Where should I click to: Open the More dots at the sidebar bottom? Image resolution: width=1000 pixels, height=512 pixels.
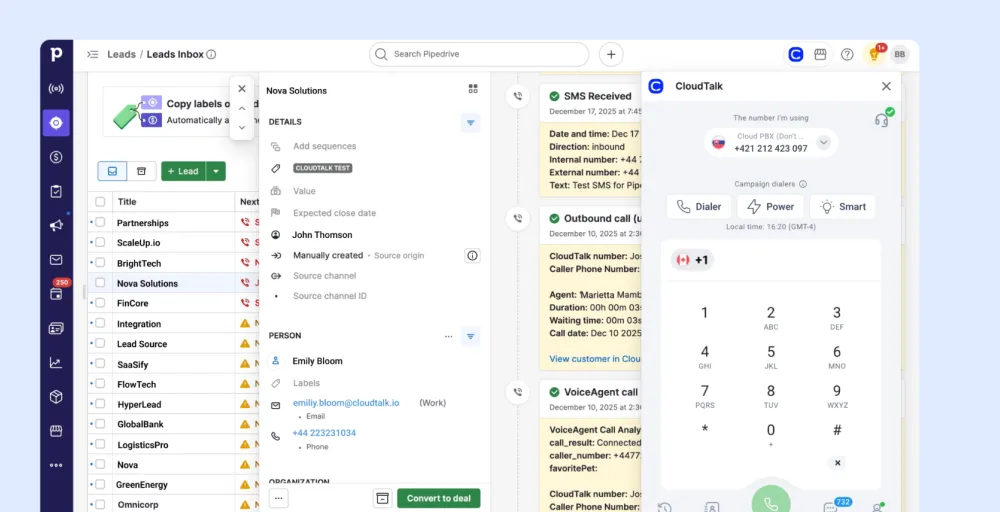[x=56, y=465]
